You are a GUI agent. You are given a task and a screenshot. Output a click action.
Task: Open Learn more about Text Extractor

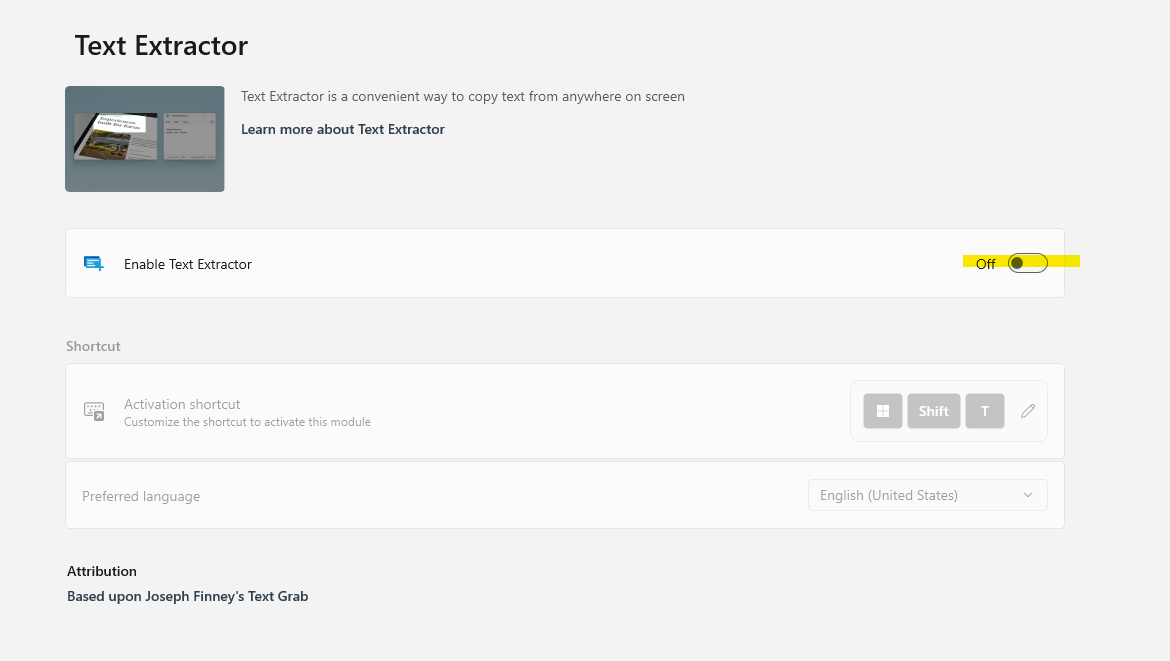tap(342, 128)
